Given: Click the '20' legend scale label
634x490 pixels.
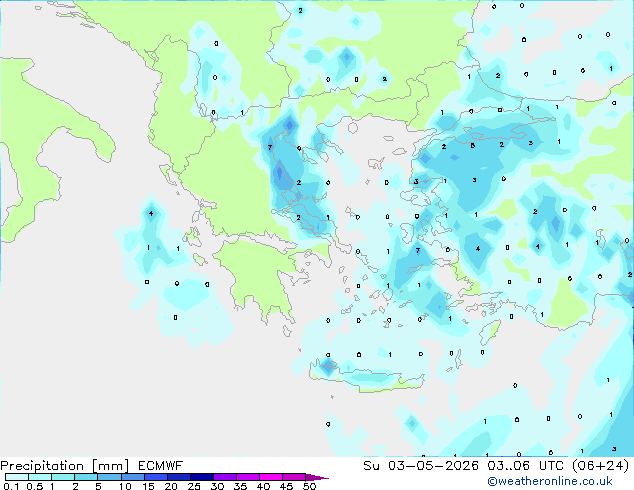Looking at the screenshot, I should [x=171, y=486].
